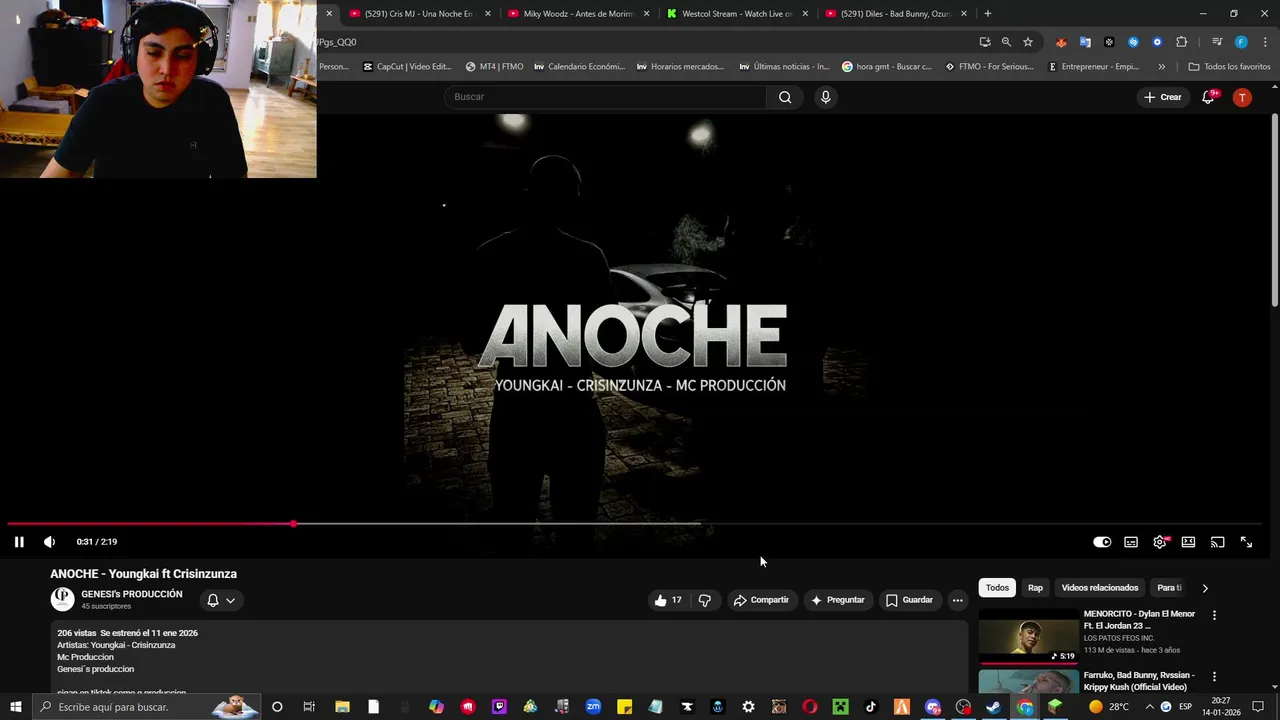1280x720 pixels.
Task: Dislike the ANOCHE video
Action: (x=704, y=600)
